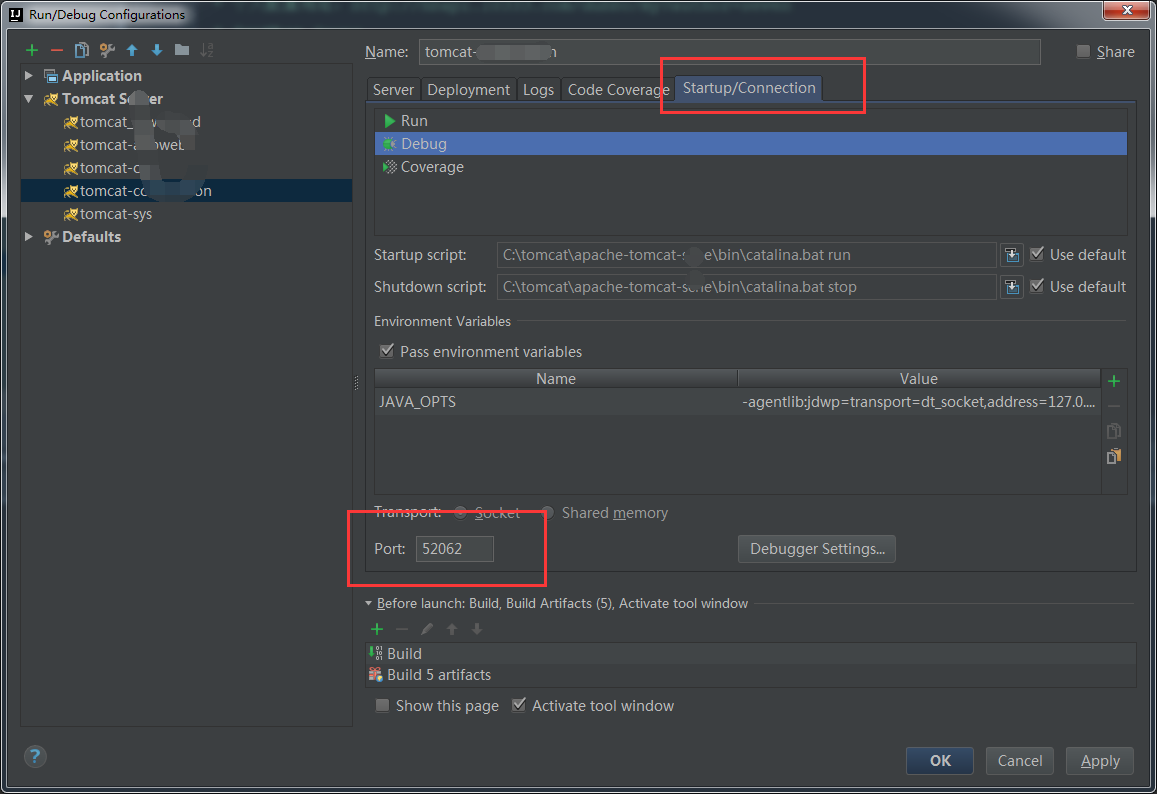Screen dimensions: 1157x794
Task: Copy environment variables icon beside table
Action: 1114,431
